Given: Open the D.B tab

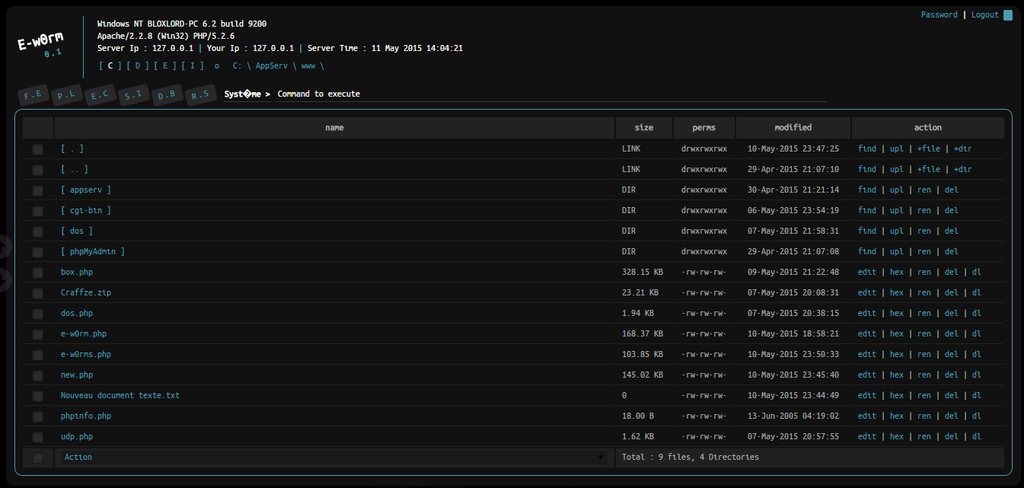Looking at the screenshot, I should (167, 95).
